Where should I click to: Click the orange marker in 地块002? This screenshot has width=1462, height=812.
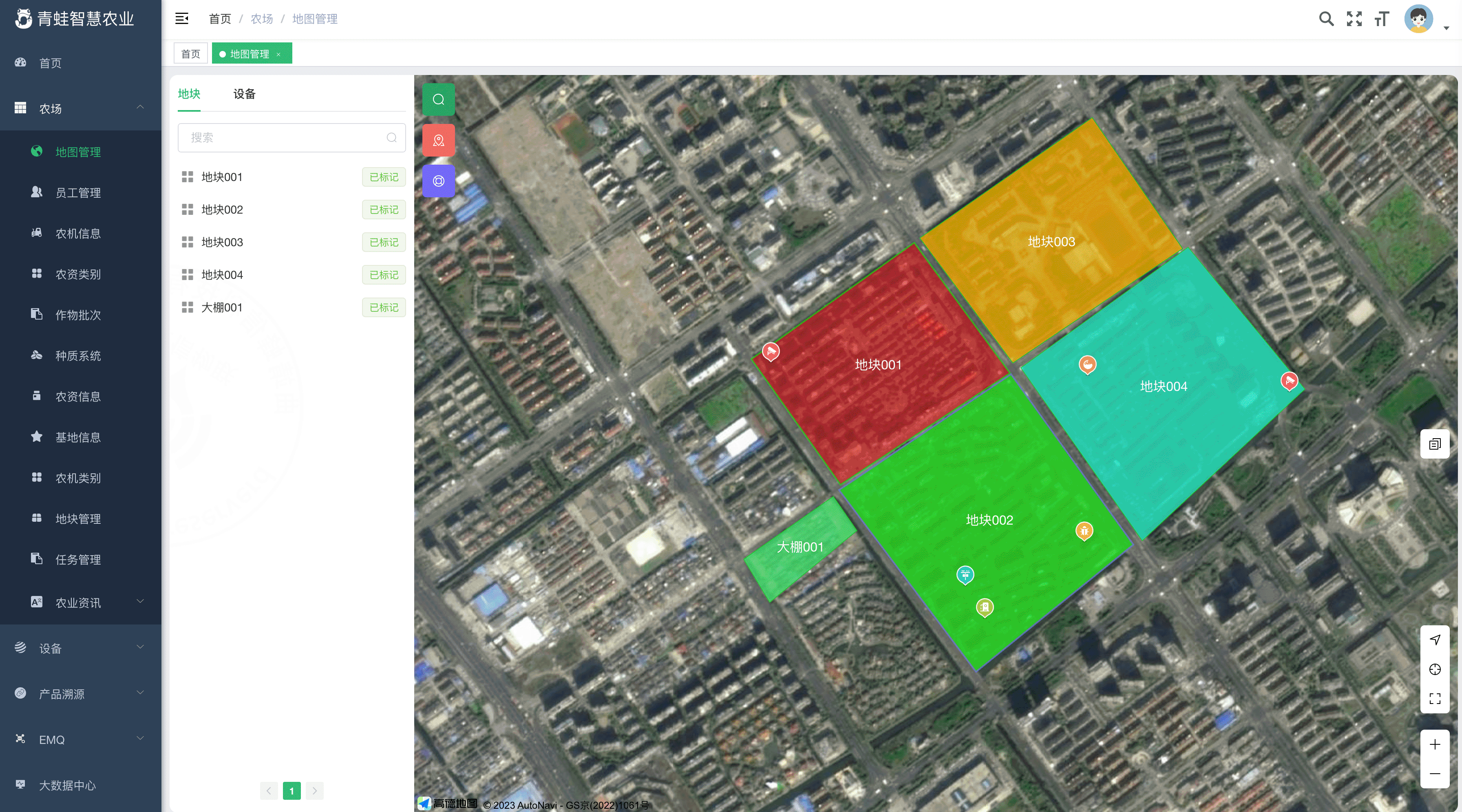1084,531
